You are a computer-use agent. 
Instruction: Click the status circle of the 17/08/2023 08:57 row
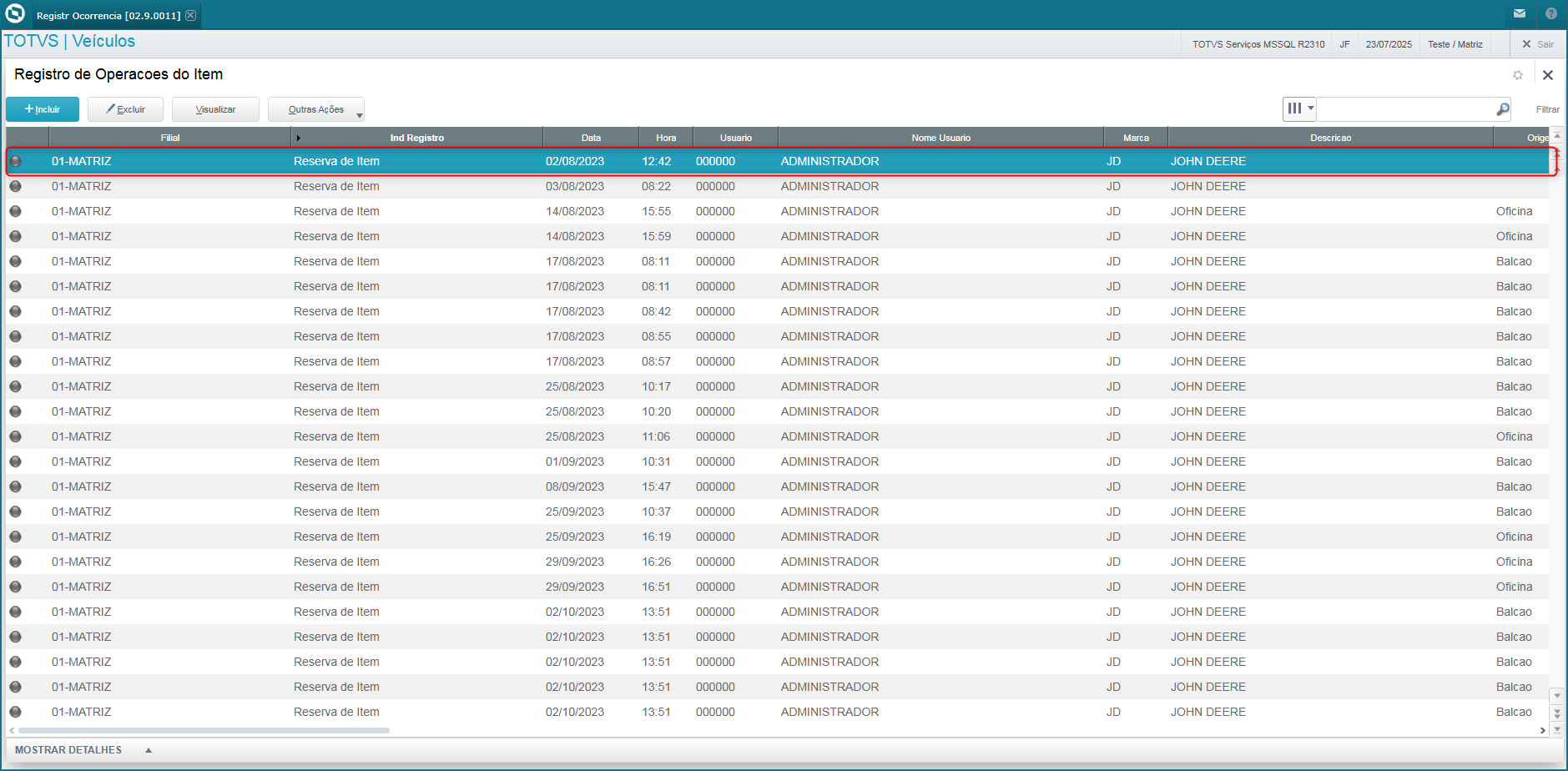click(x=15, y=361)
